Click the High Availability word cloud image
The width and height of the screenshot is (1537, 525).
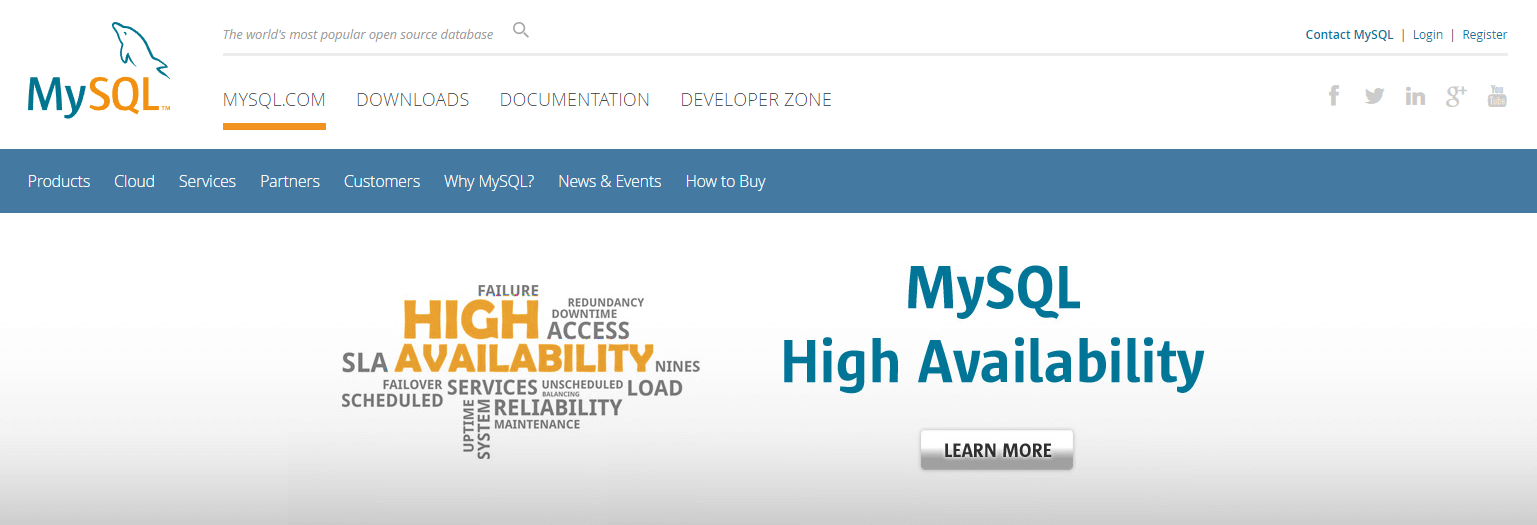520,371
